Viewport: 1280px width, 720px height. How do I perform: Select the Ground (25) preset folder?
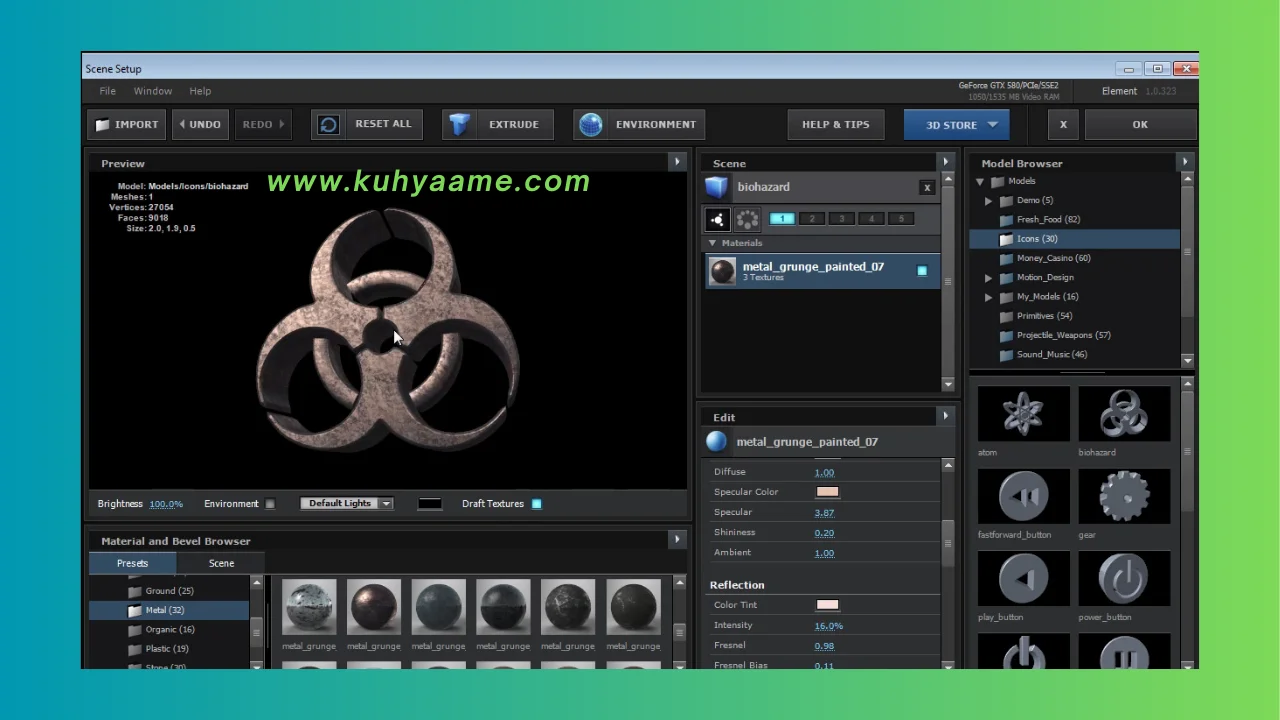pos(161,591)
